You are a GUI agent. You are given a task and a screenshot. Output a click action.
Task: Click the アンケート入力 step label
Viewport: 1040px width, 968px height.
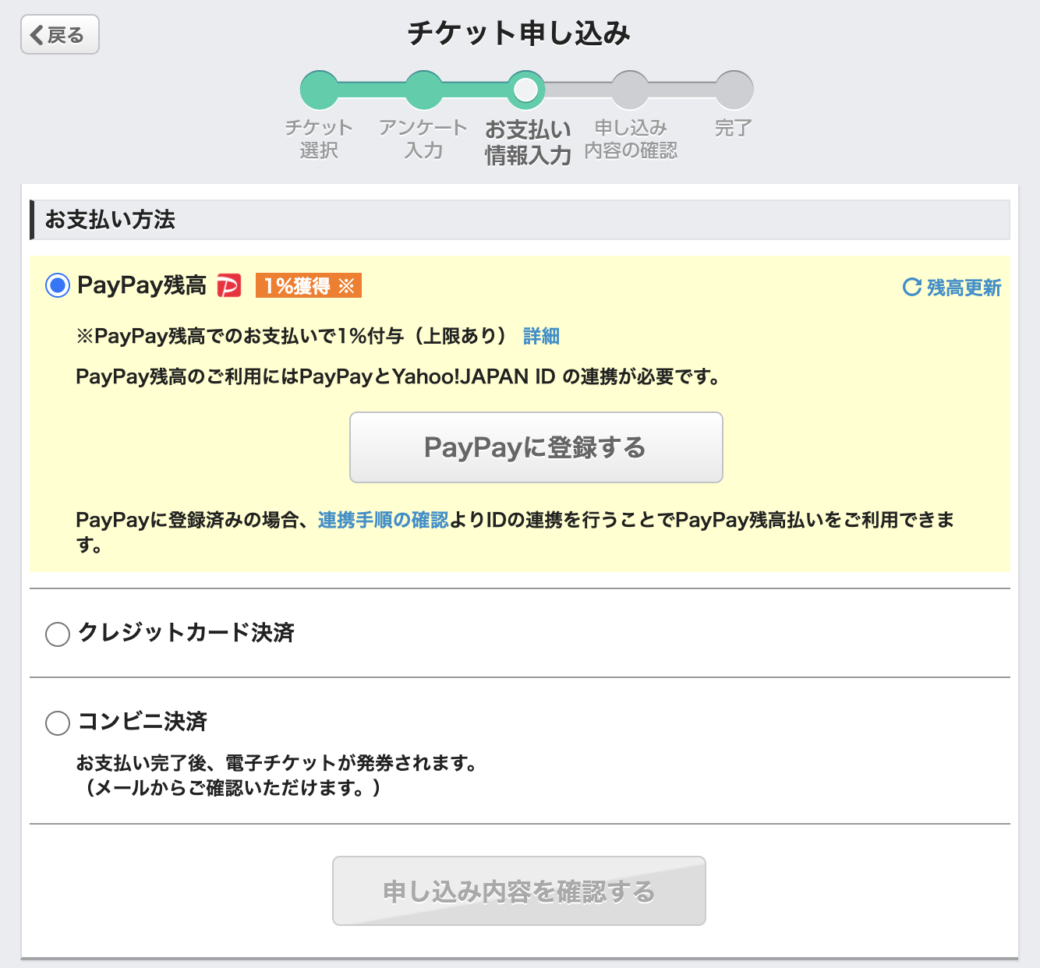click(x=423, y=139)
